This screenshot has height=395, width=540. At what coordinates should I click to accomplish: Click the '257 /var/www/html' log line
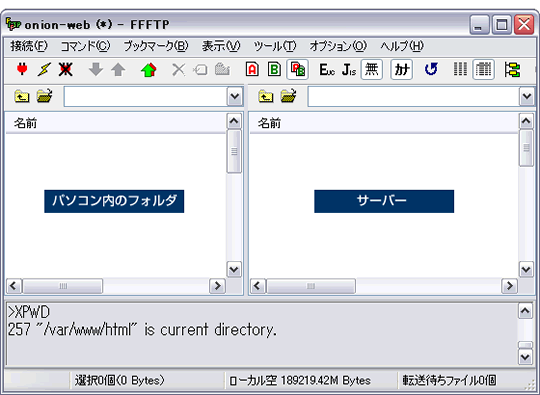pyautogui.click(x=142, y=330)
